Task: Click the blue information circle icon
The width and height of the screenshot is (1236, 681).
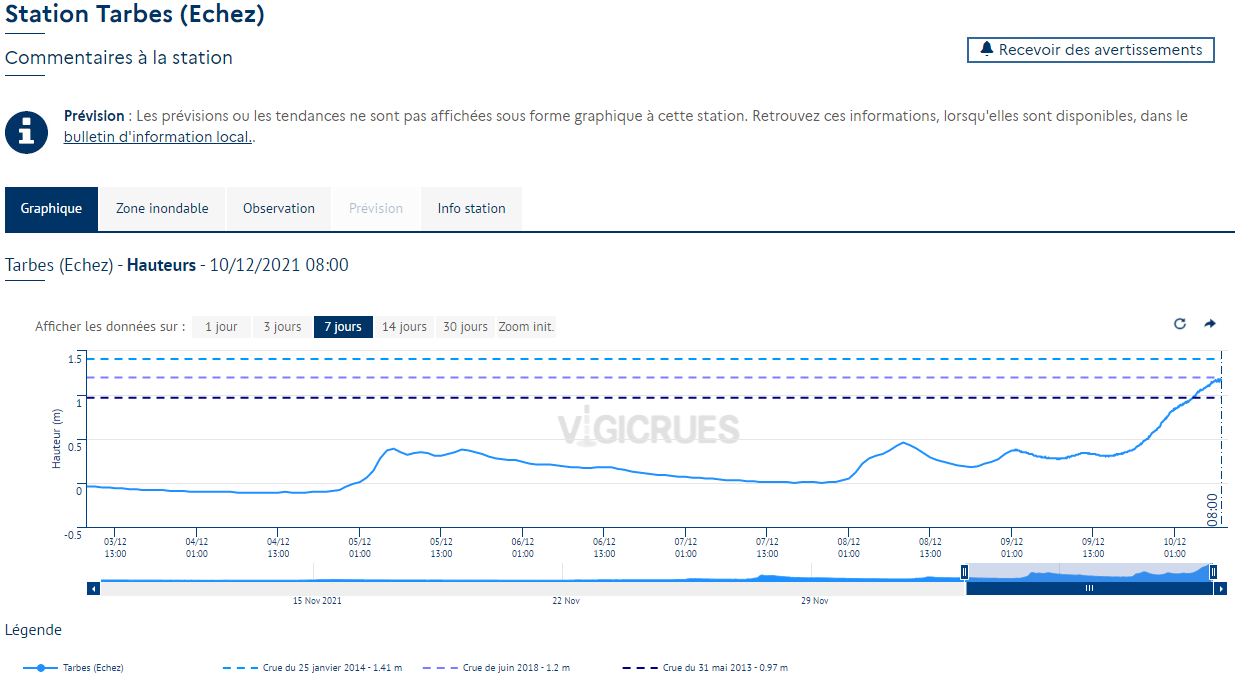Action: coord(26,132)
